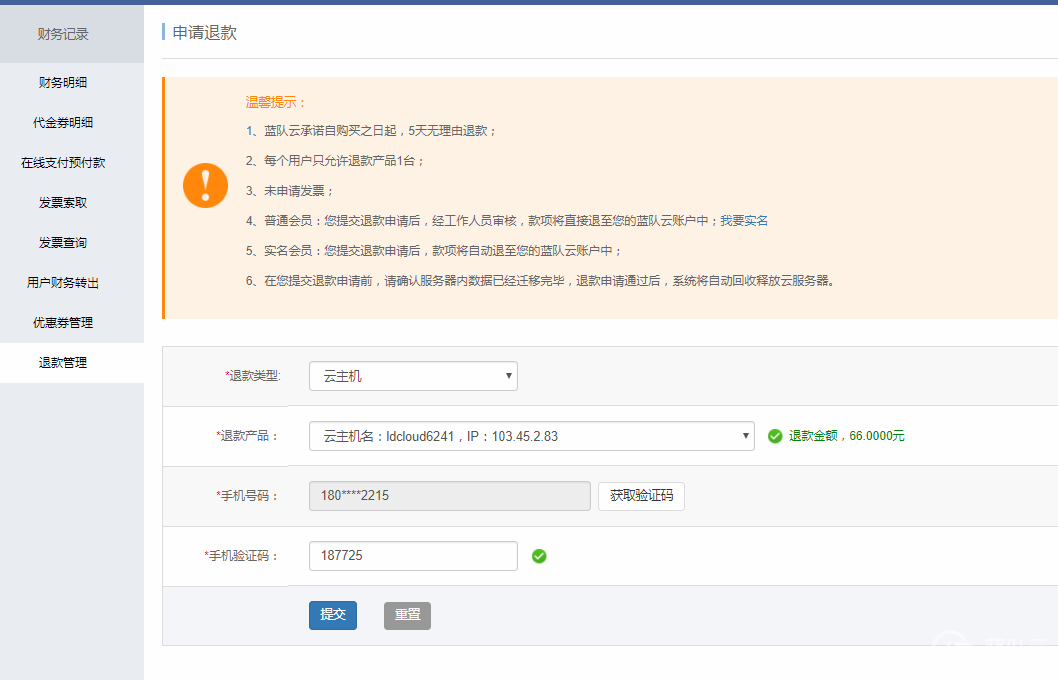This screenshot has height=680, width=1058.
Task: Open 财务明细 in the sidebar
Action: (63, 83)
